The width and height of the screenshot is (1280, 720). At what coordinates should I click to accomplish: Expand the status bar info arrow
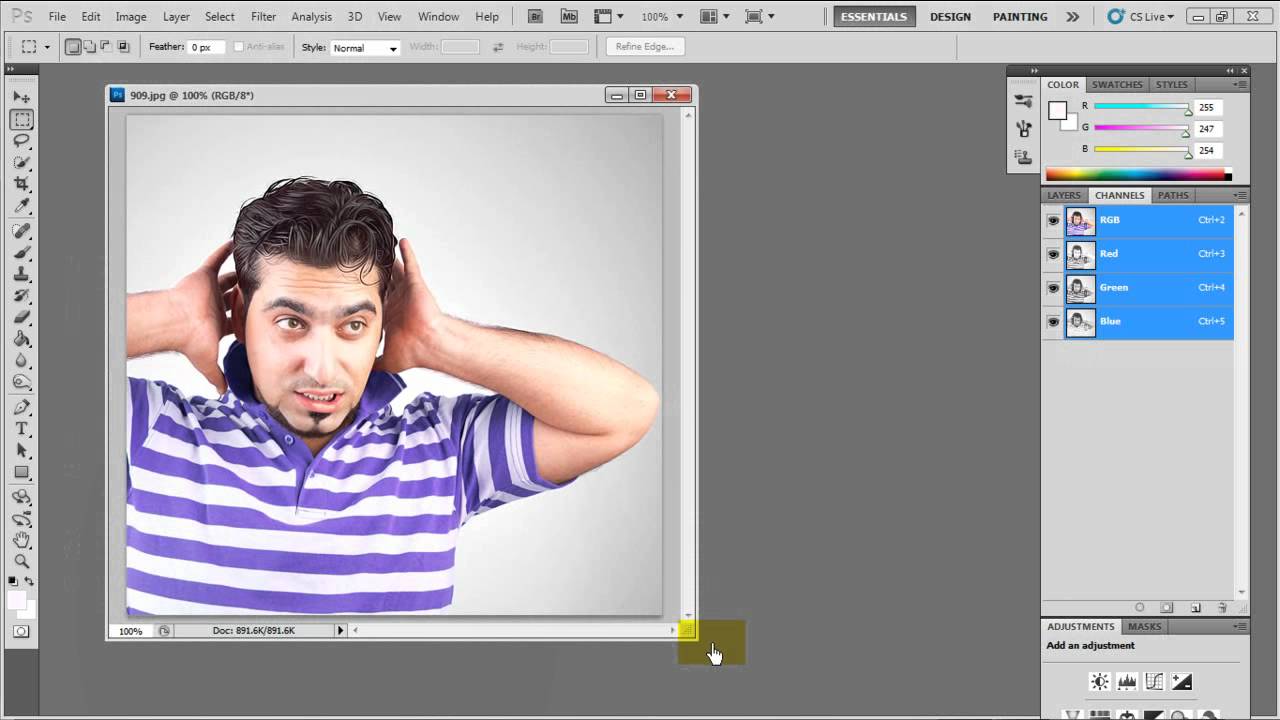click(340, 631)
